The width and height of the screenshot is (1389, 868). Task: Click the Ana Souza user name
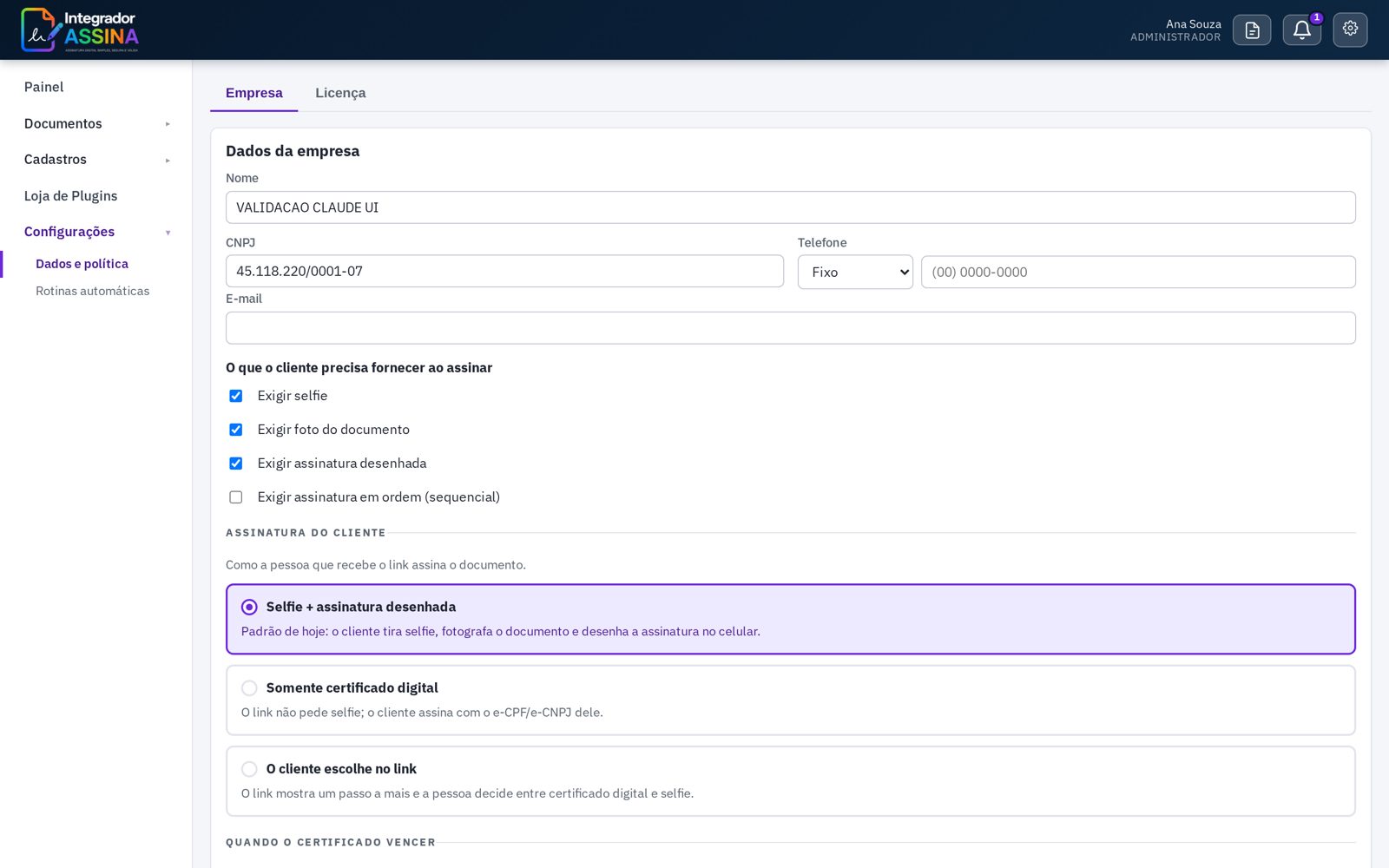[x=1193, y=24]
